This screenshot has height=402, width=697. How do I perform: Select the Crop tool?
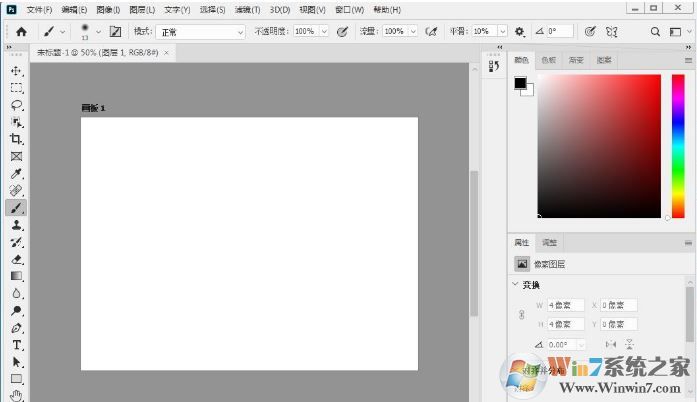click(x=16, y=139)
